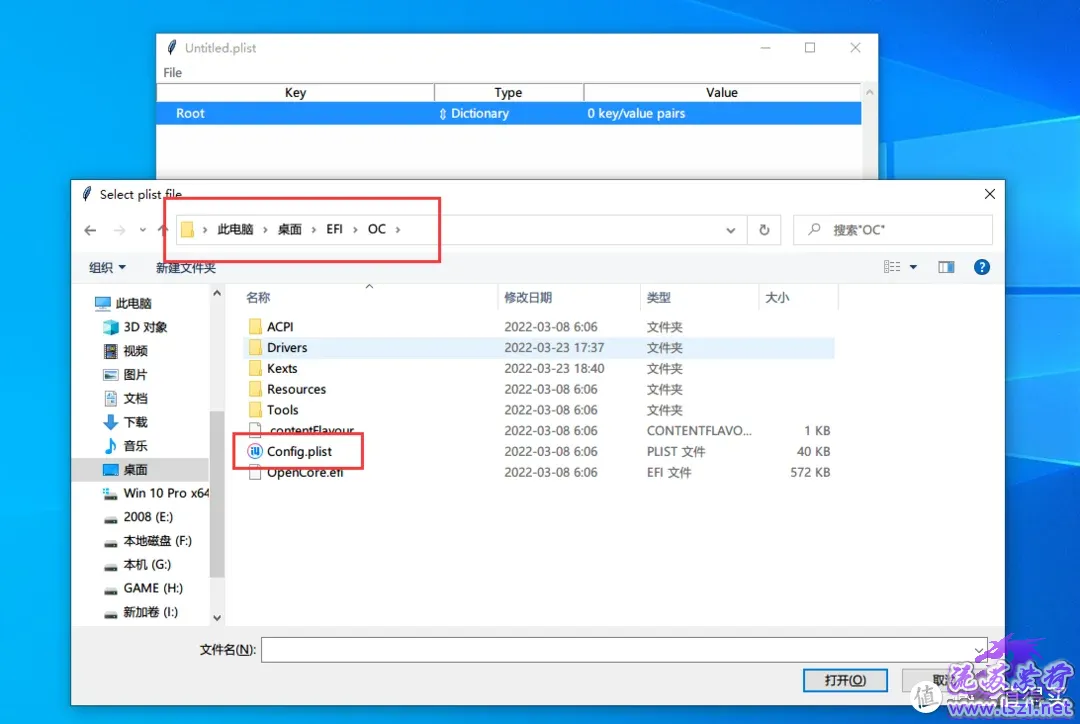Screen dimensions: 1080x724
Task: Open the view options dropdown arrow
Action: 913,267
